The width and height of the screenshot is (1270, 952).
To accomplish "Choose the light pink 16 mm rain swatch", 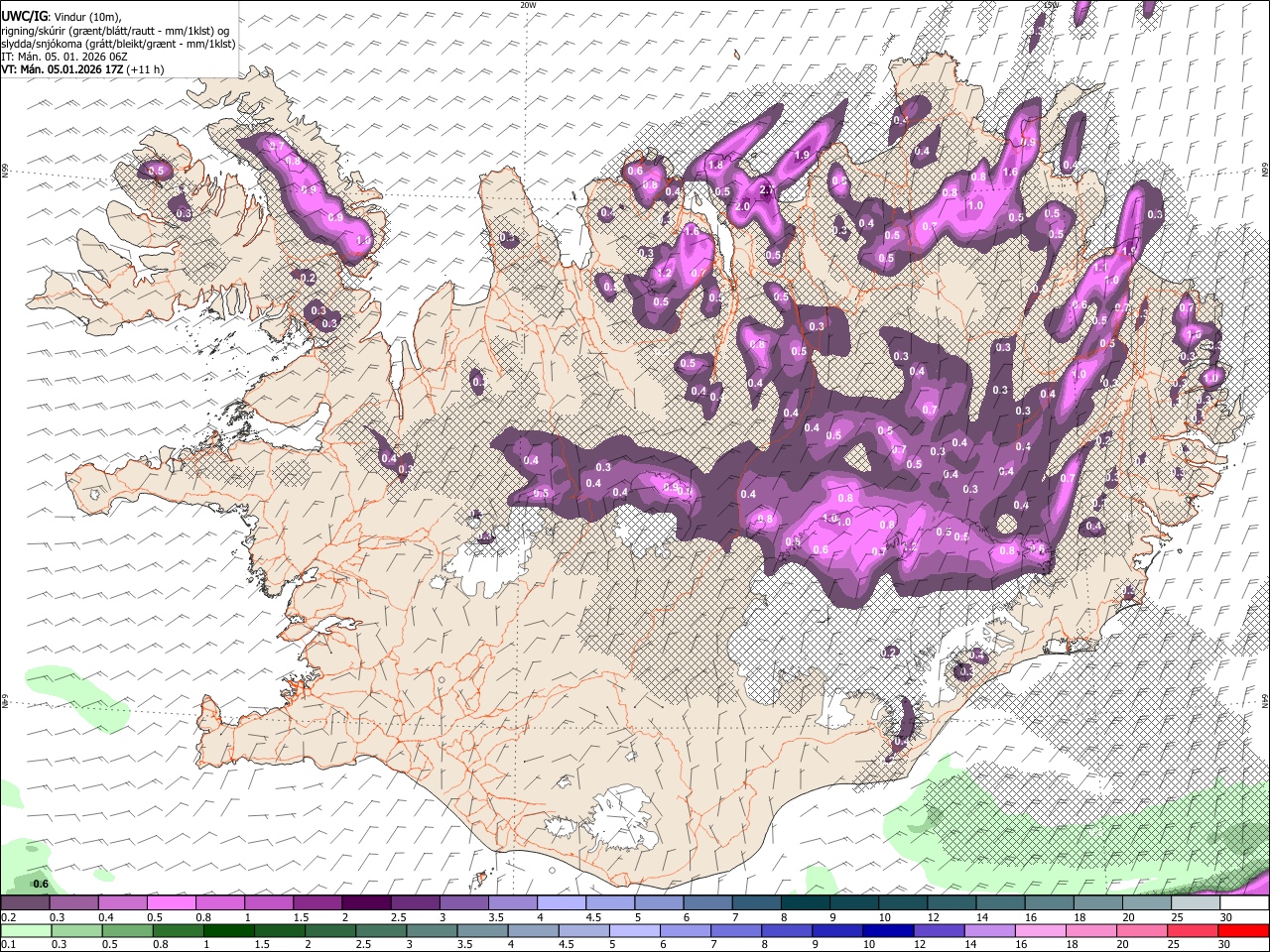I will click(1039, 930).
